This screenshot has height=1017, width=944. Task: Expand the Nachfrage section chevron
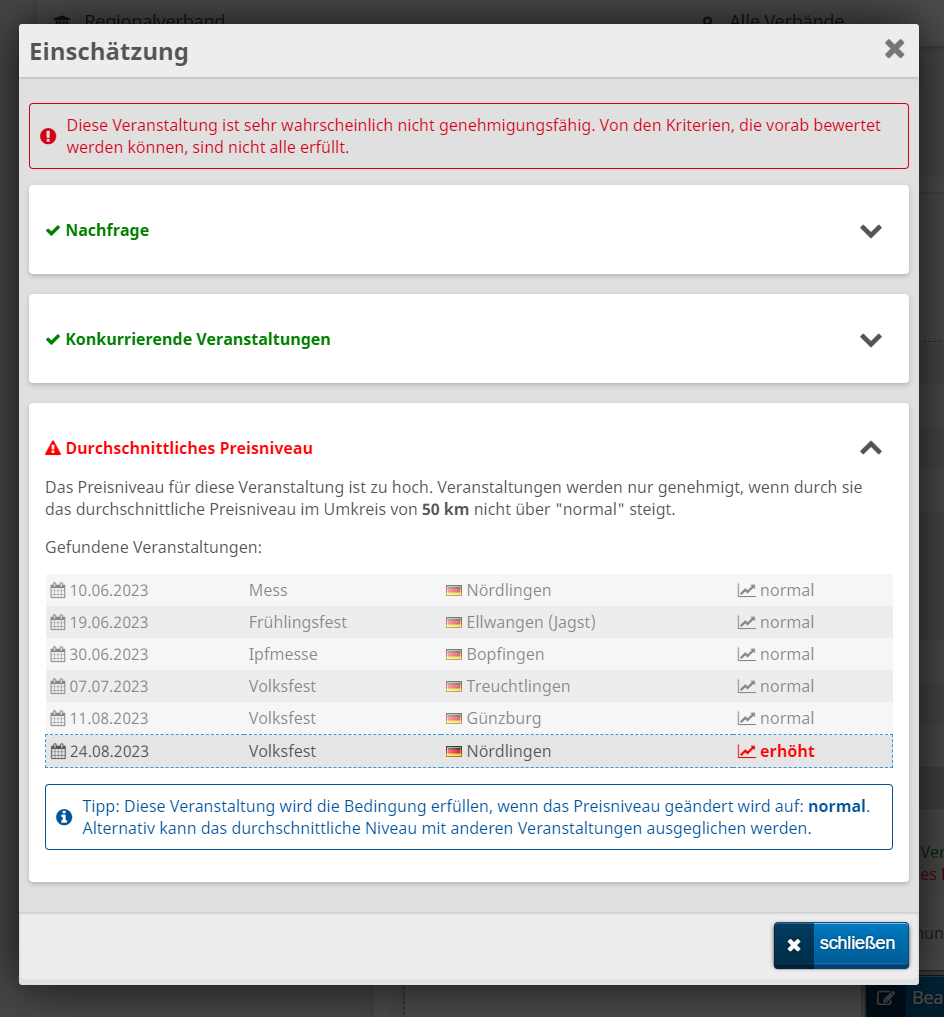[x=871, y=231]
